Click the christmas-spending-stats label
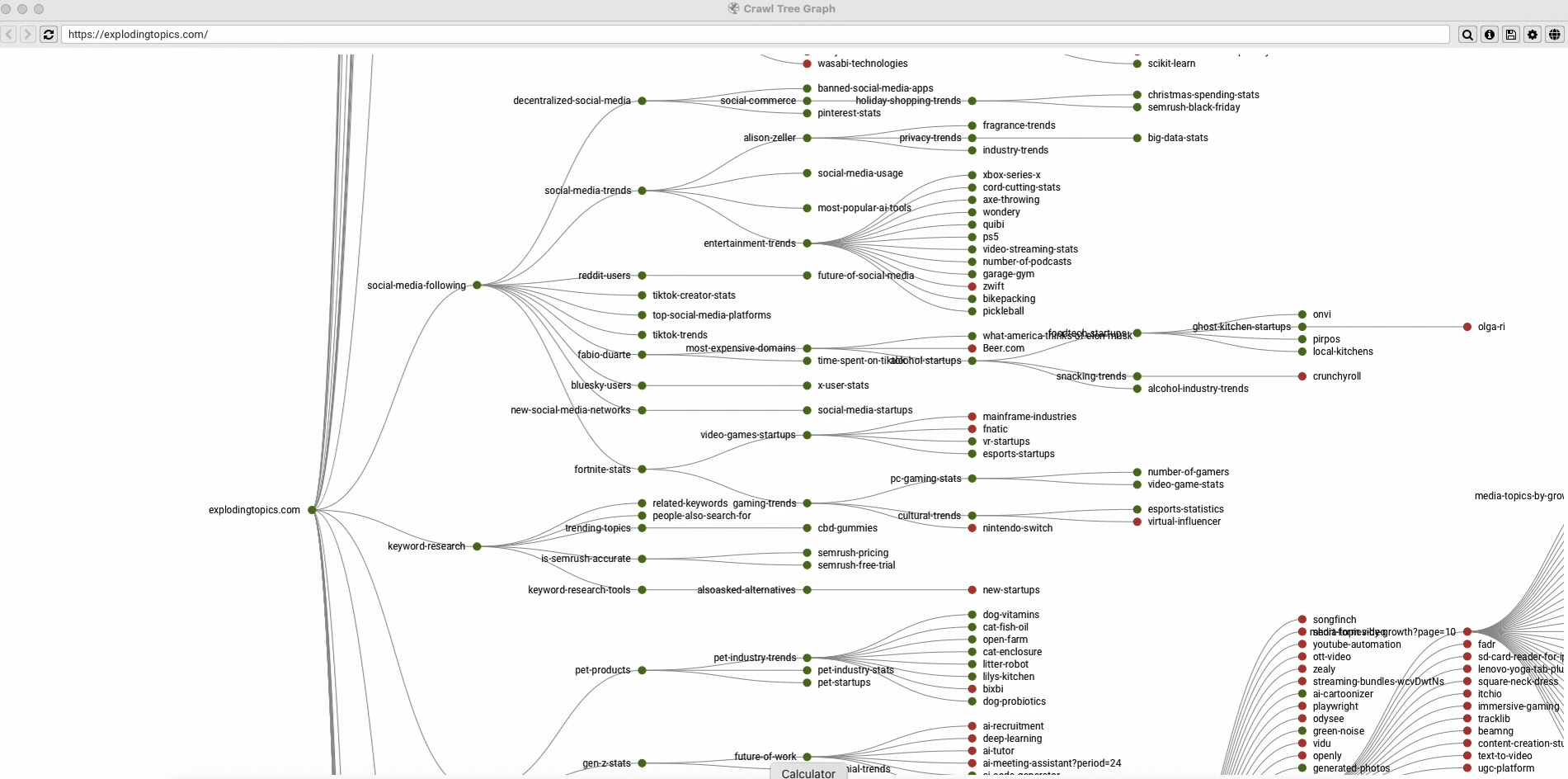 click(1203, 95)
